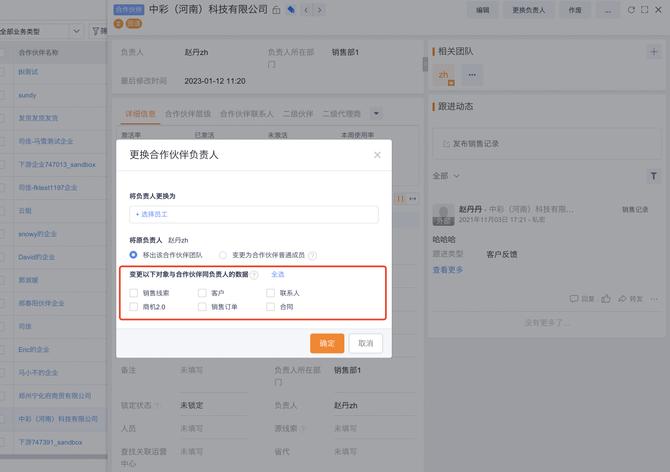The width and height of the screenshot is (670, 472).
Task: Tick the 联系人 checkbox
Action: point(271,293)
